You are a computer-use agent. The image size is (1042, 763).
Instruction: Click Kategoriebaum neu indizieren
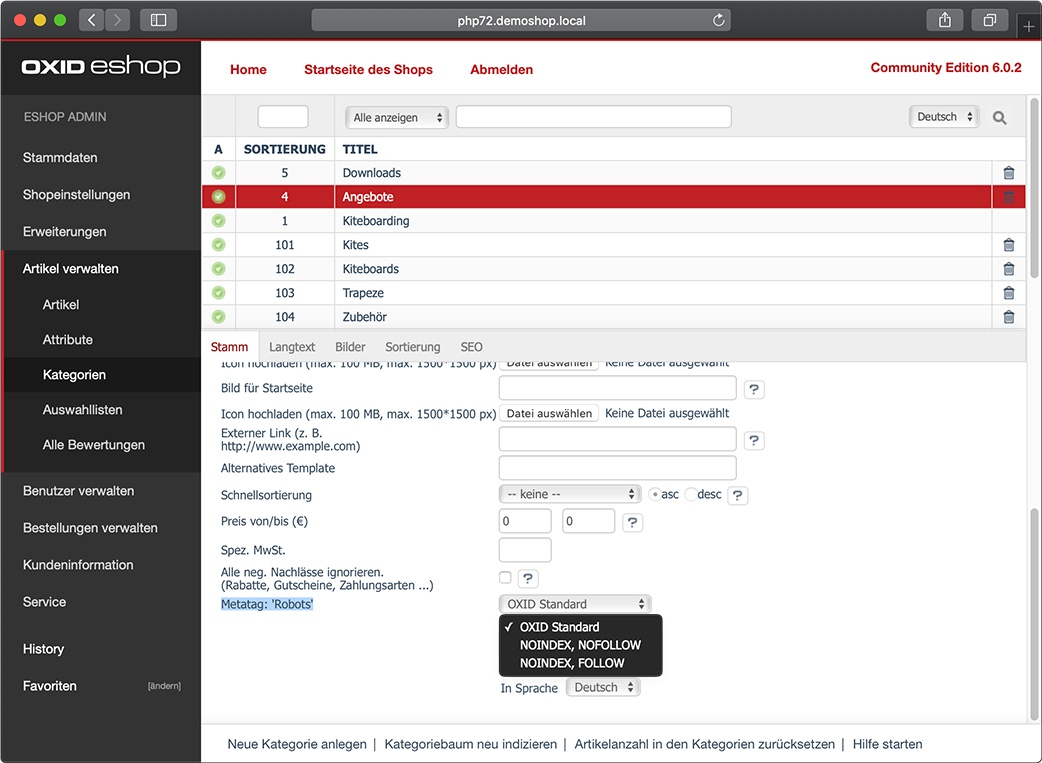[x=470, y=744]
